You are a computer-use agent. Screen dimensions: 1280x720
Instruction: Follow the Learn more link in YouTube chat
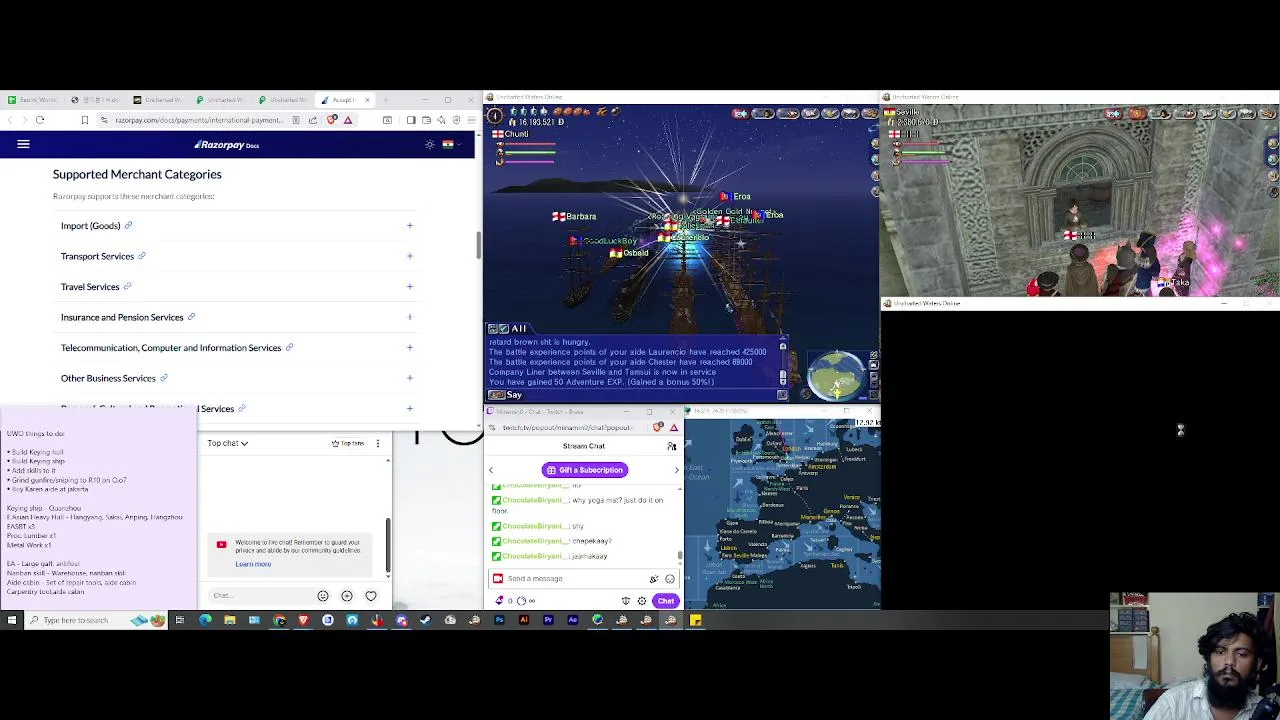click(253, 564)
